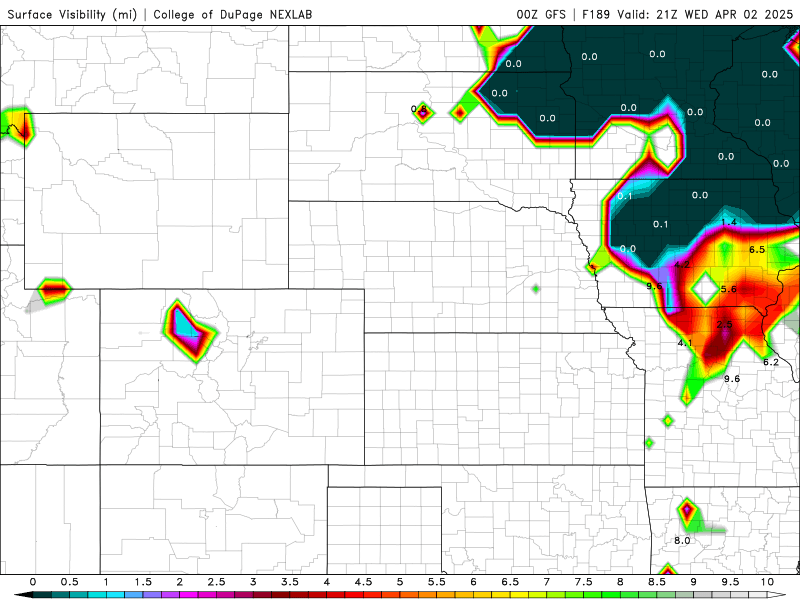Viewport: 800px width, 600px height.
Task: Click the 4.2 visibility value on map
Action: (682, 265)
